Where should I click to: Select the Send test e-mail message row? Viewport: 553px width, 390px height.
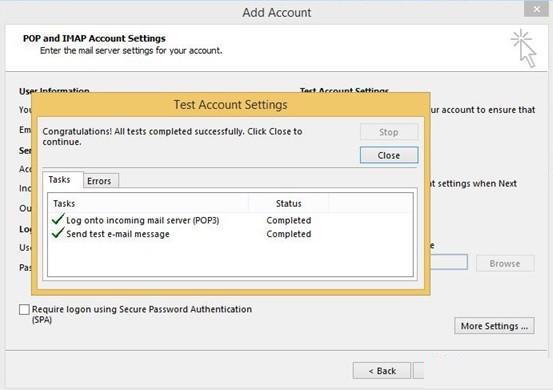point(230,234)
